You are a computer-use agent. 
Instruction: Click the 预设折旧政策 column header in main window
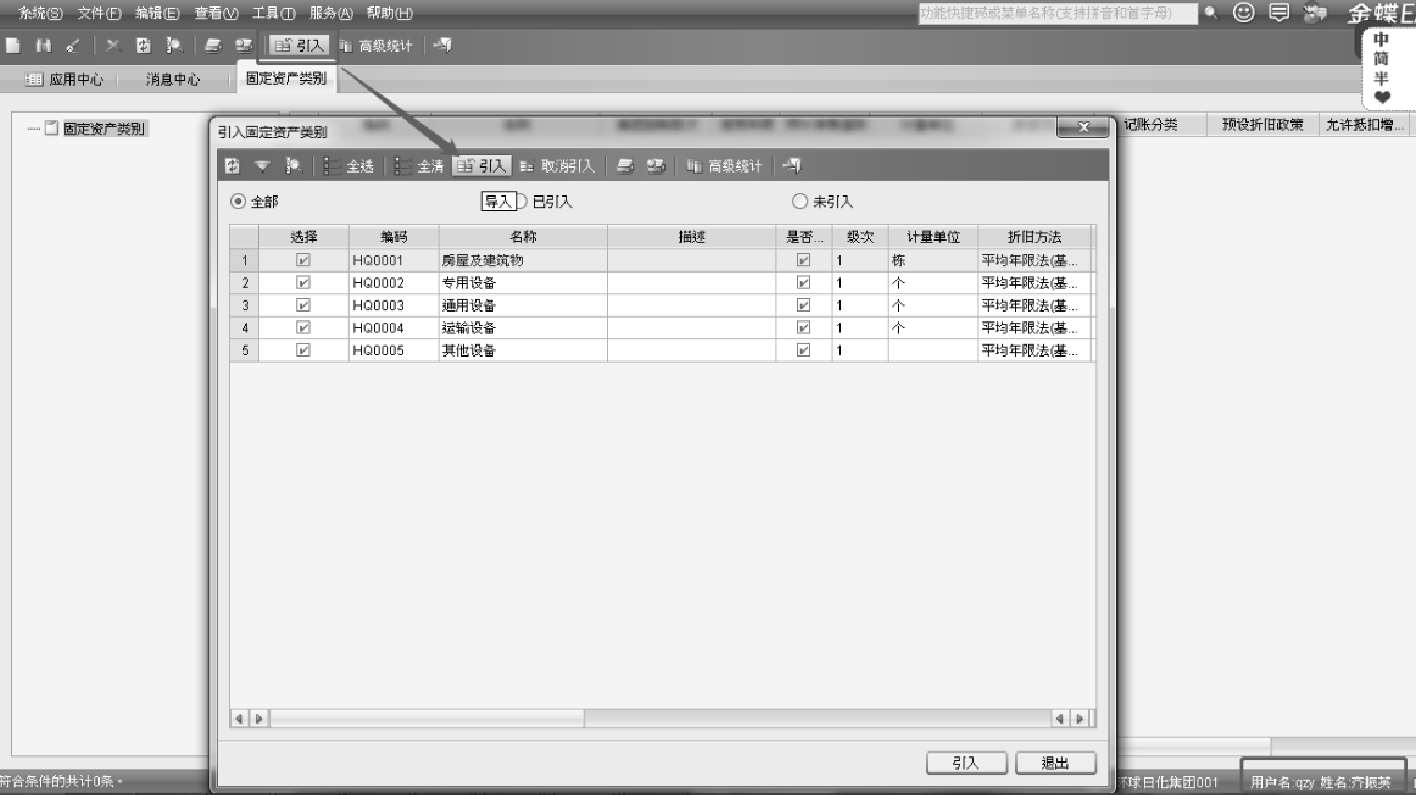point(1262,125)
